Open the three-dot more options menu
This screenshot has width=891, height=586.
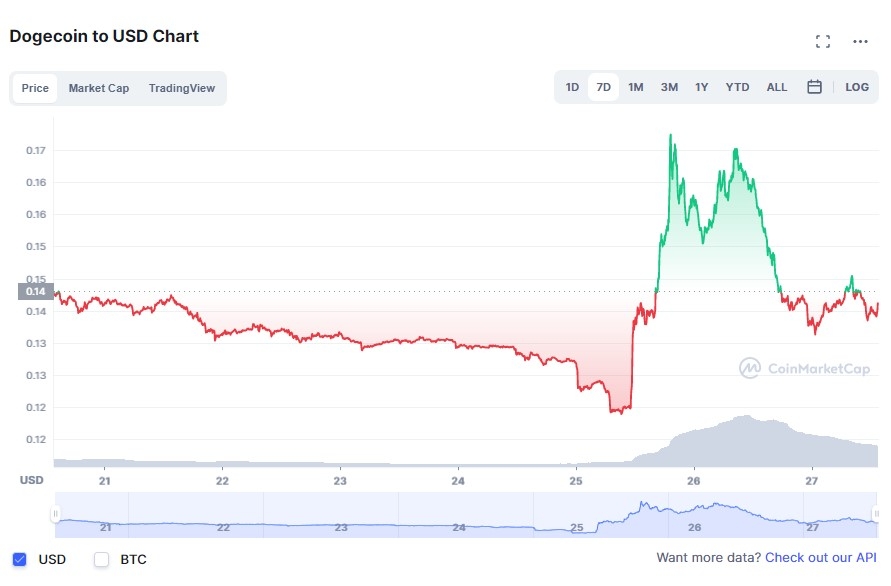coord(860,41)
